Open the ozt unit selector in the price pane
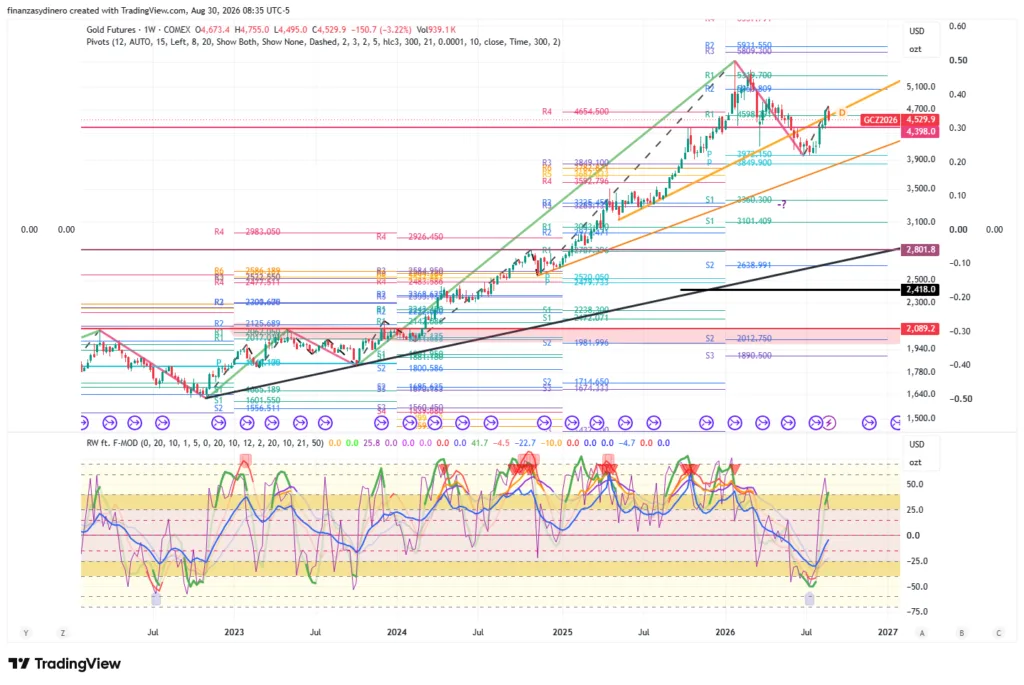The height and width of the screenshot is (685, 1024). pos(916,49)
